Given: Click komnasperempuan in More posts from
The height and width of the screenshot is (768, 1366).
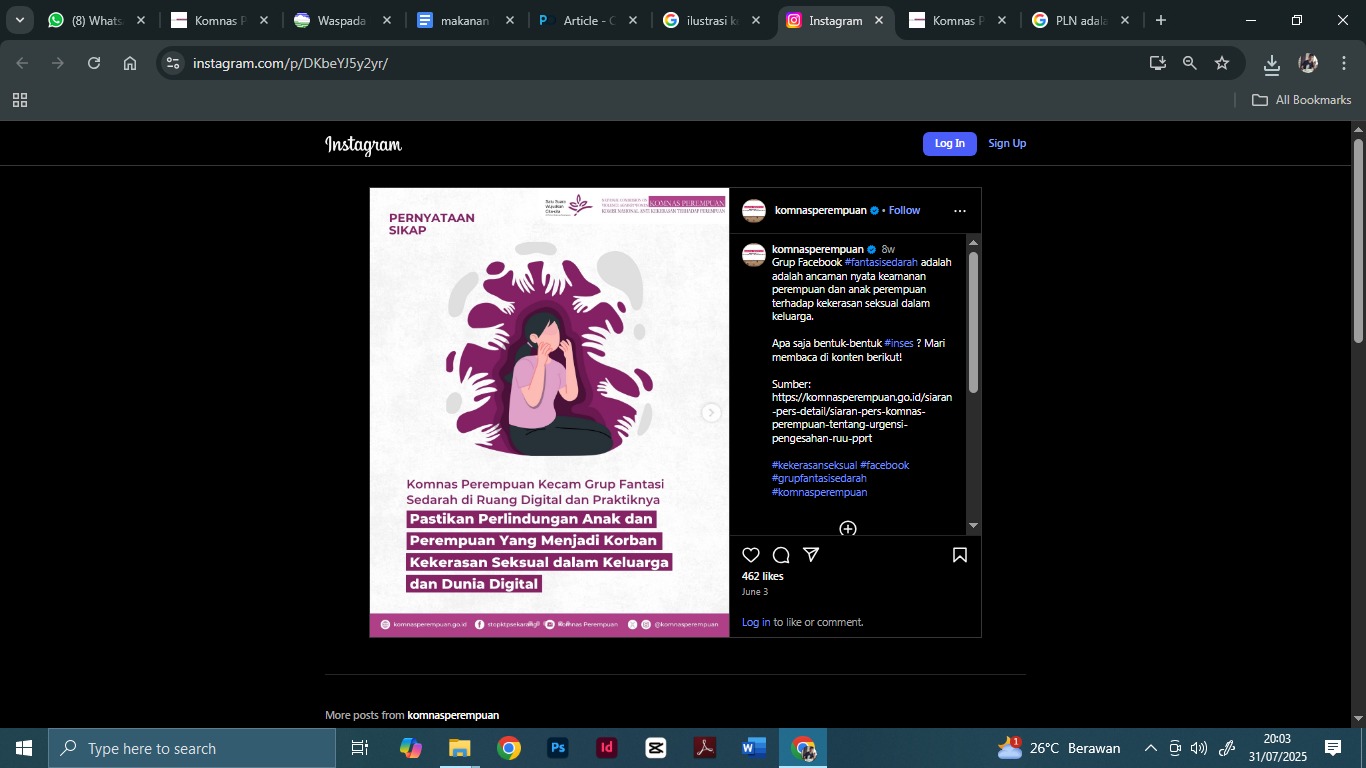Looking at the screenshot, I should point(453,715).
